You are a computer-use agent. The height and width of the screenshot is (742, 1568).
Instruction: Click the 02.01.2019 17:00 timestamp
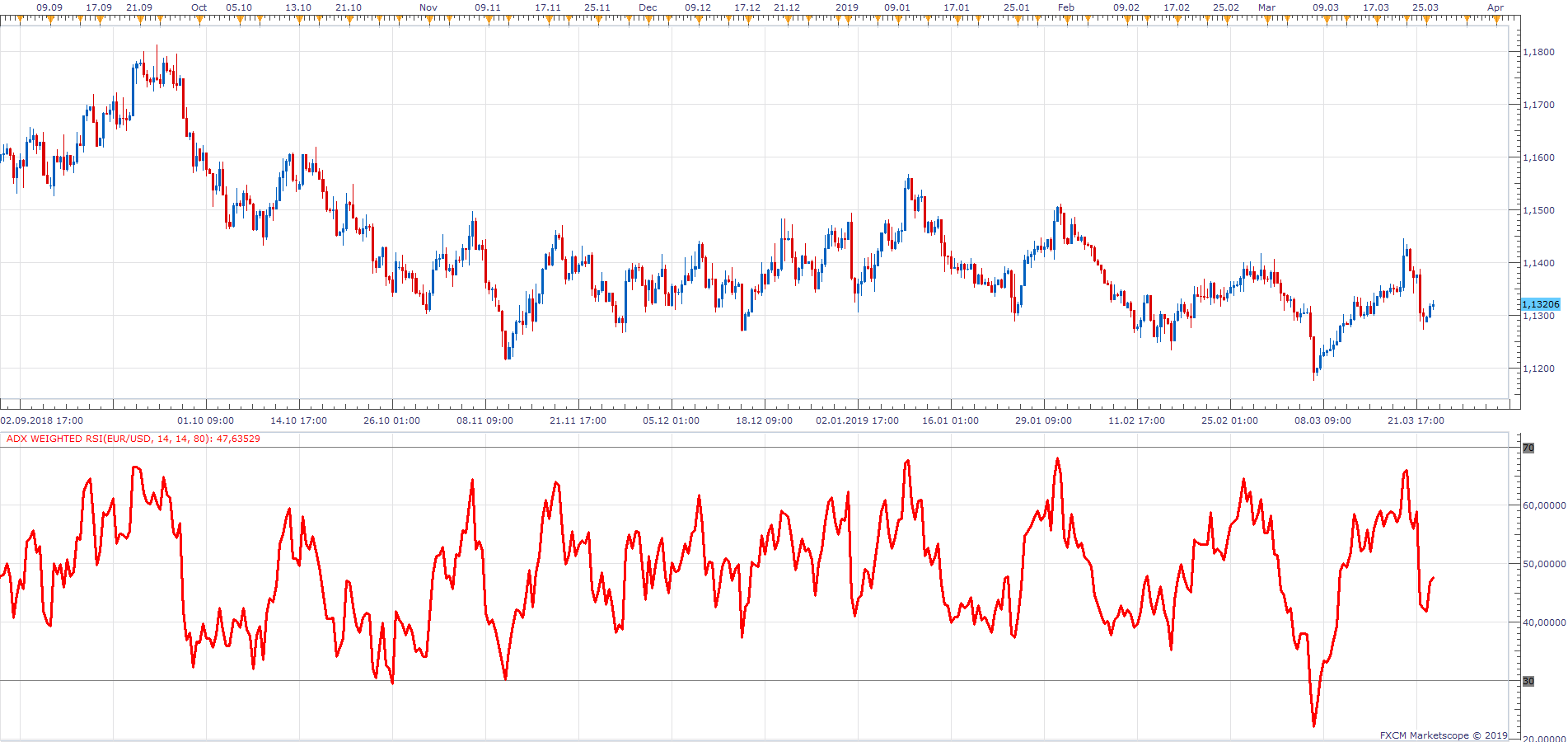(858, 420)
